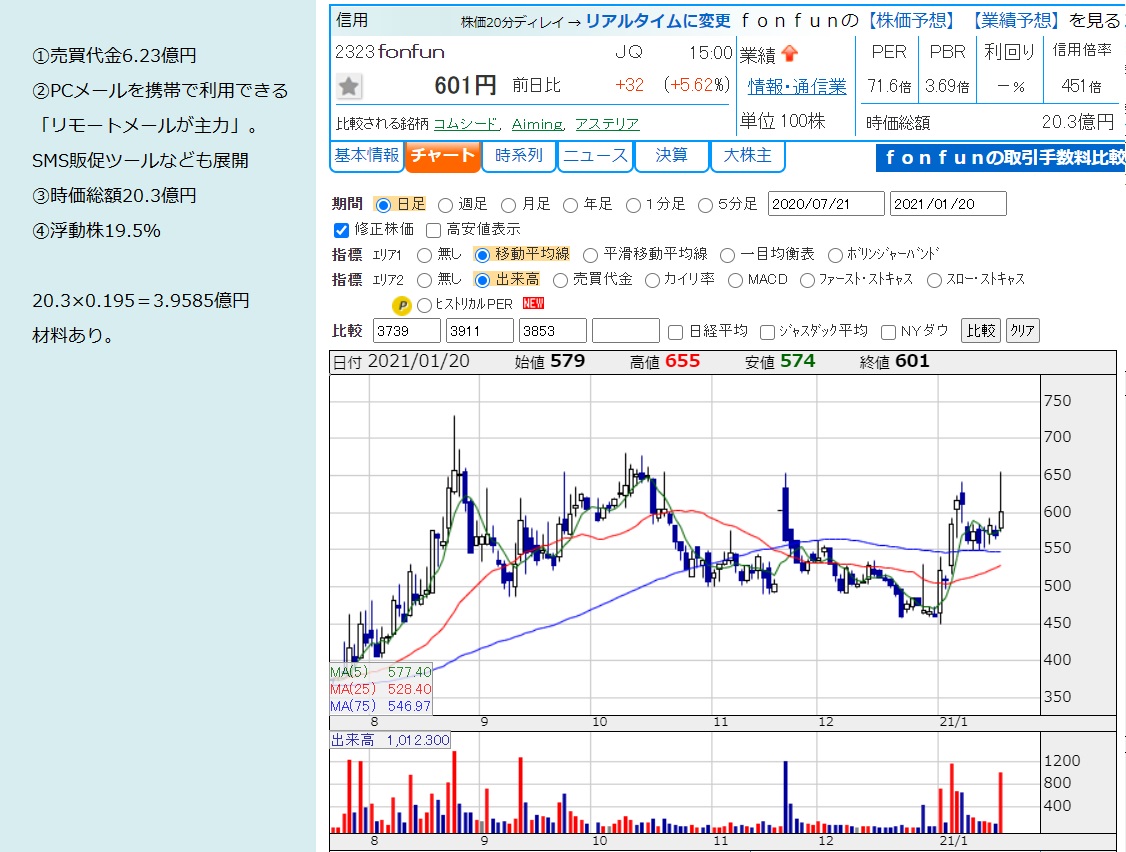Click comparison code field containing 3739
Viewport: 1126px width, 852px height.
(x=407, y=331)
